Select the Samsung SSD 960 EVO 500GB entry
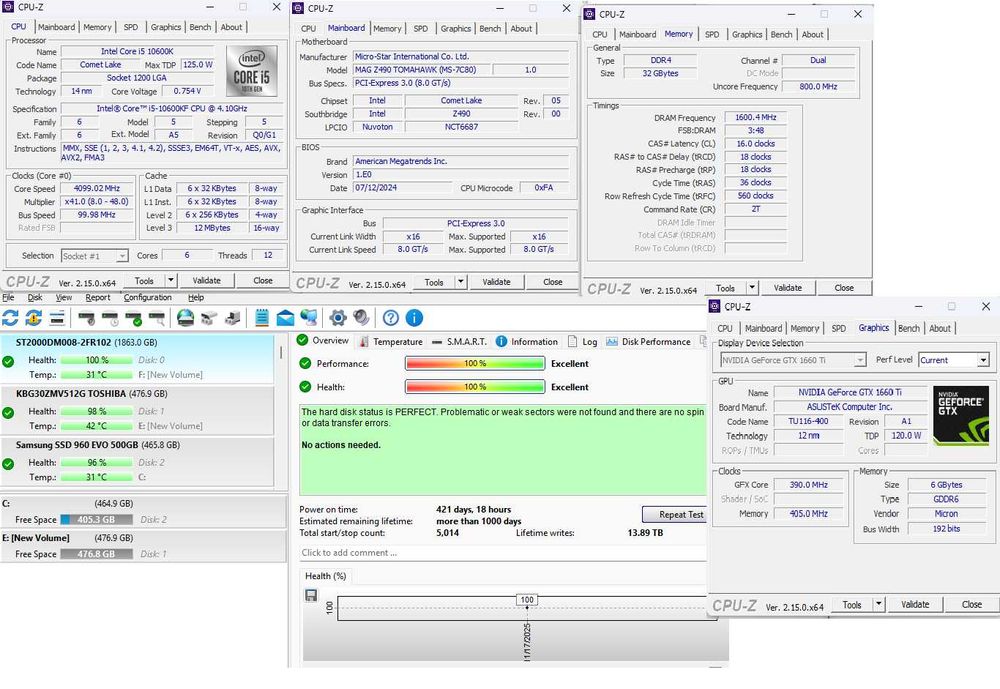The height and width of the screenshot is (689, 1000). pos(137,461)
